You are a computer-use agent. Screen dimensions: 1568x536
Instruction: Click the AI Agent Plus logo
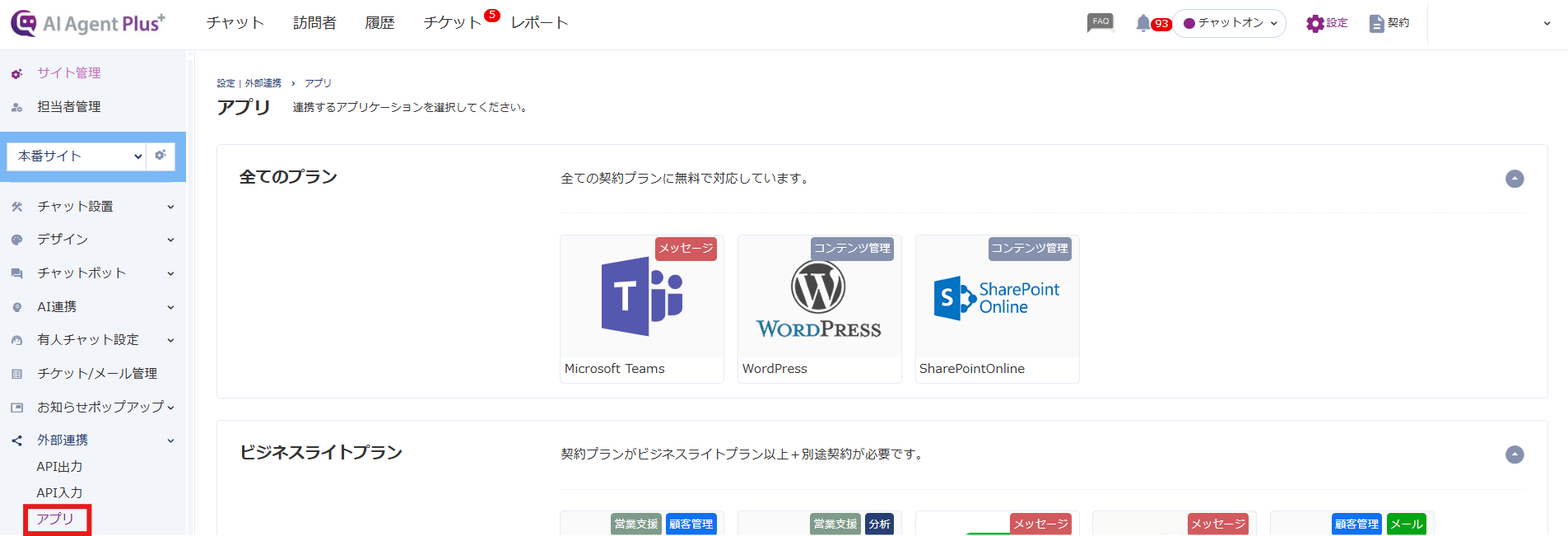(88, 23)
